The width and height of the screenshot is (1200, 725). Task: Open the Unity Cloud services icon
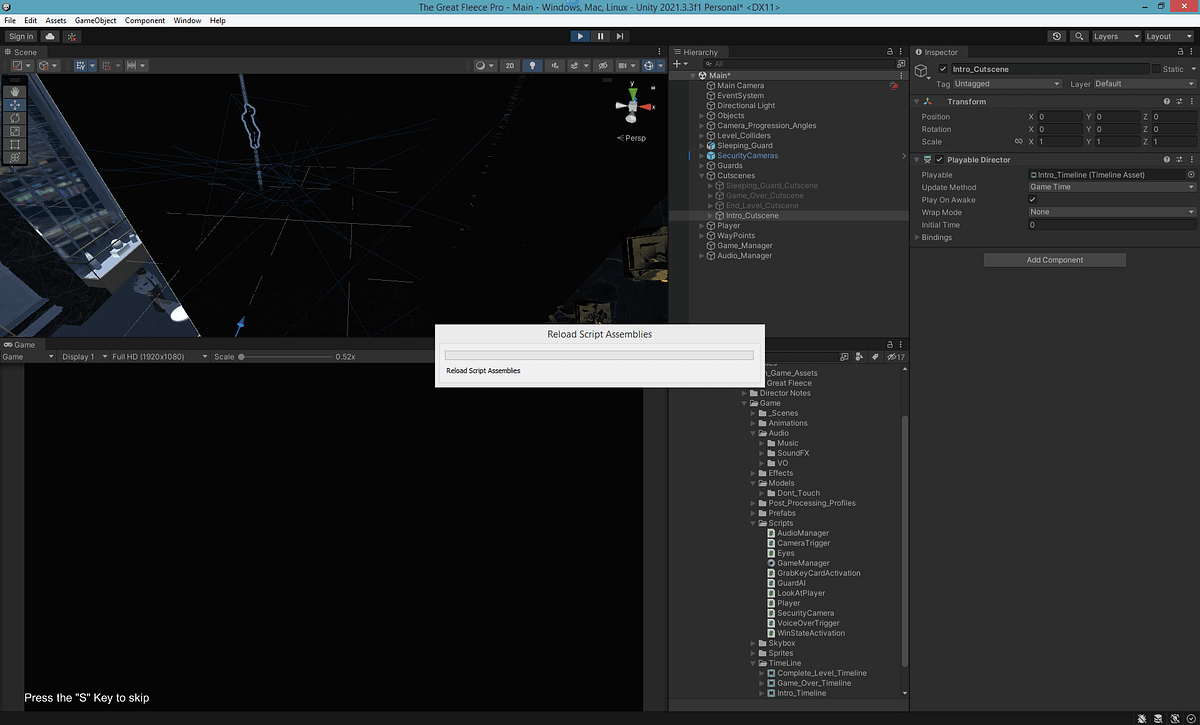tap(48, 35)
